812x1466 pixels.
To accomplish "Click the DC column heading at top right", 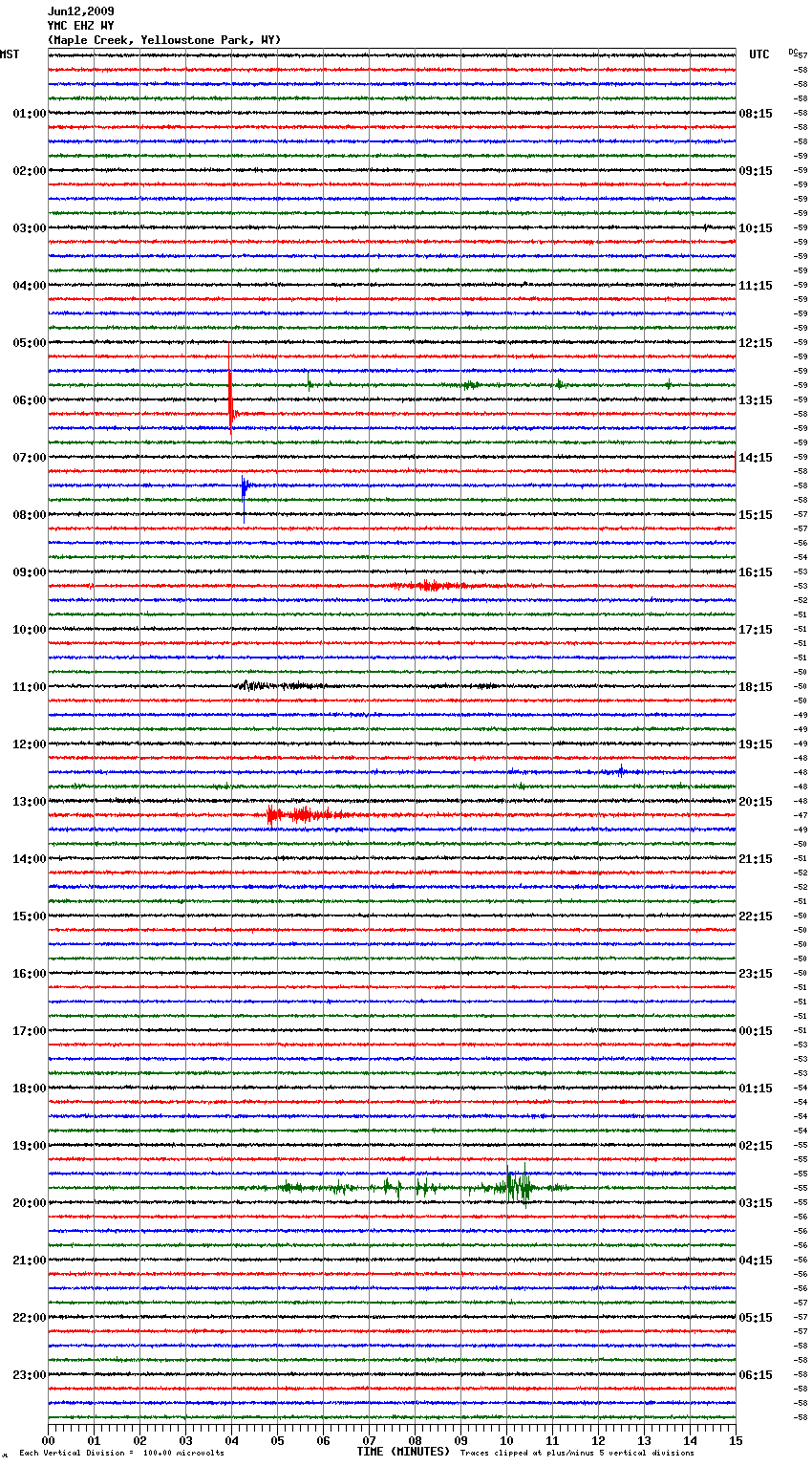I will coord(793,51).
